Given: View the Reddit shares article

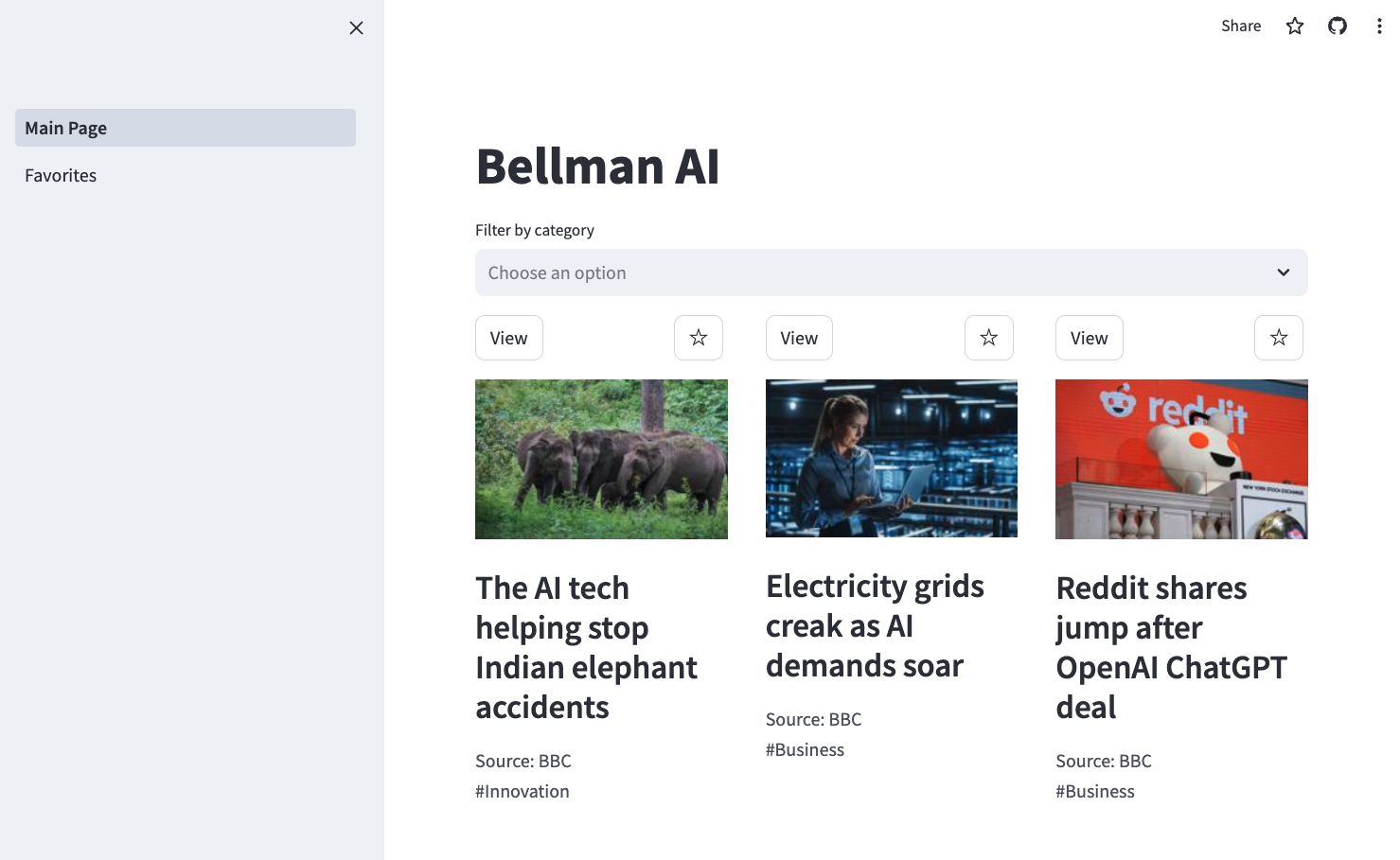Looking at the screenshot, I should click(x=1090, y=338).
